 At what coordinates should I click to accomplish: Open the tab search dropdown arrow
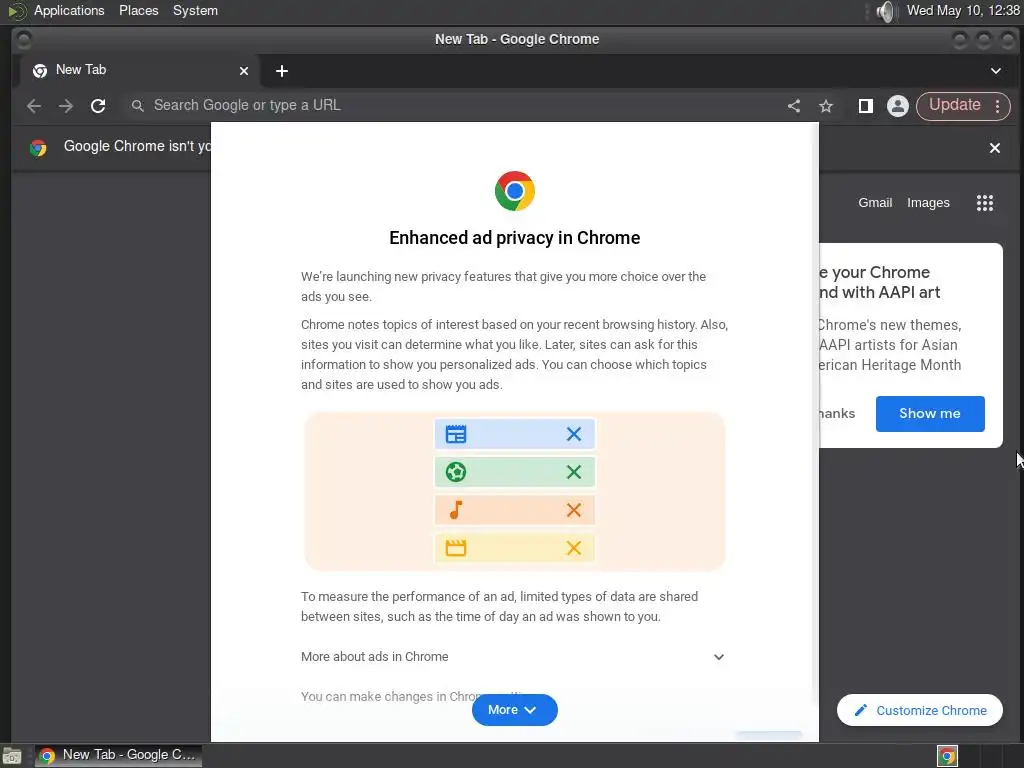[x=996, y=71]
